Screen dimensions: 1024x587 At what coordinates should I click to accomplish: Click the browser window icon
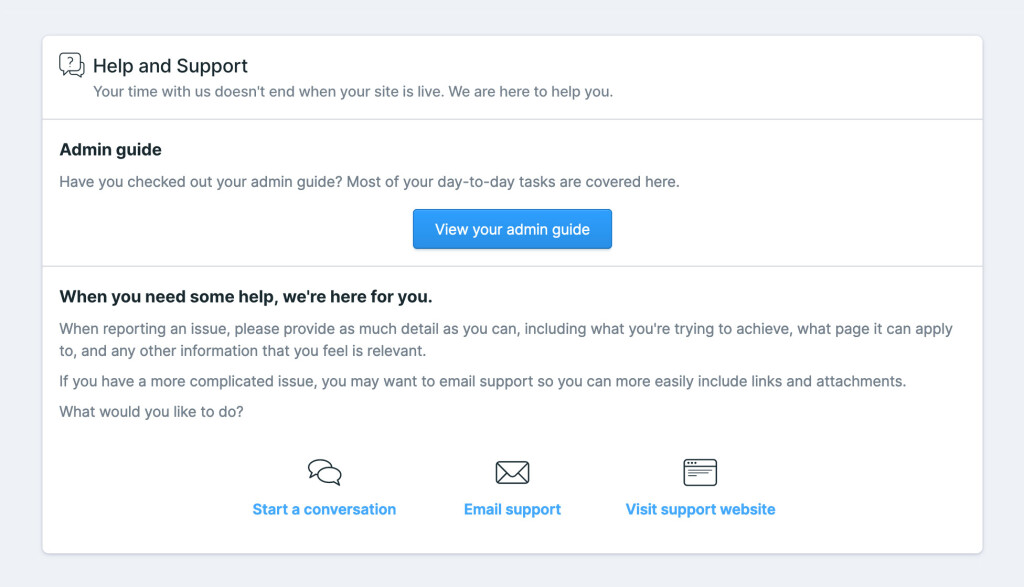(700, 472)
